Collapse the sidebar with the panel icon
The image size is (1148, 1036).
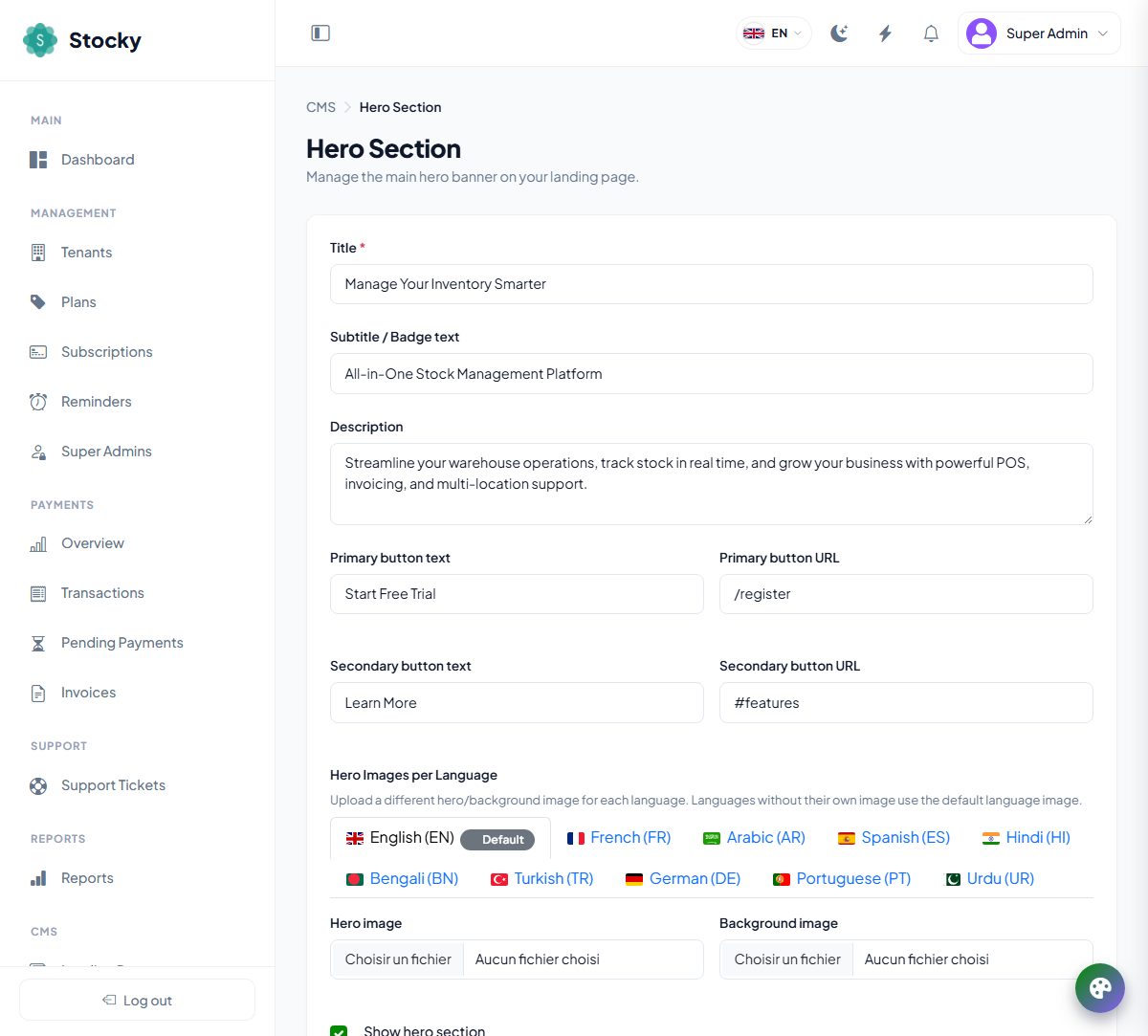click(320, 33)
